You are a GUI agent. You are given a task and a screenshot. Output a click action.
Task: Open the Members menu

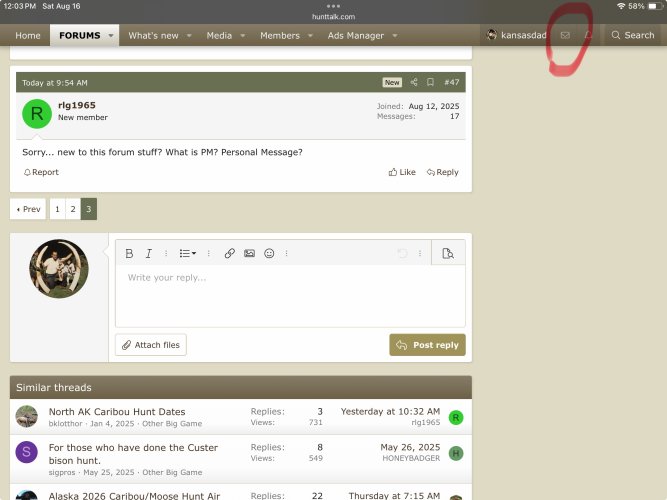coord(280,36)
